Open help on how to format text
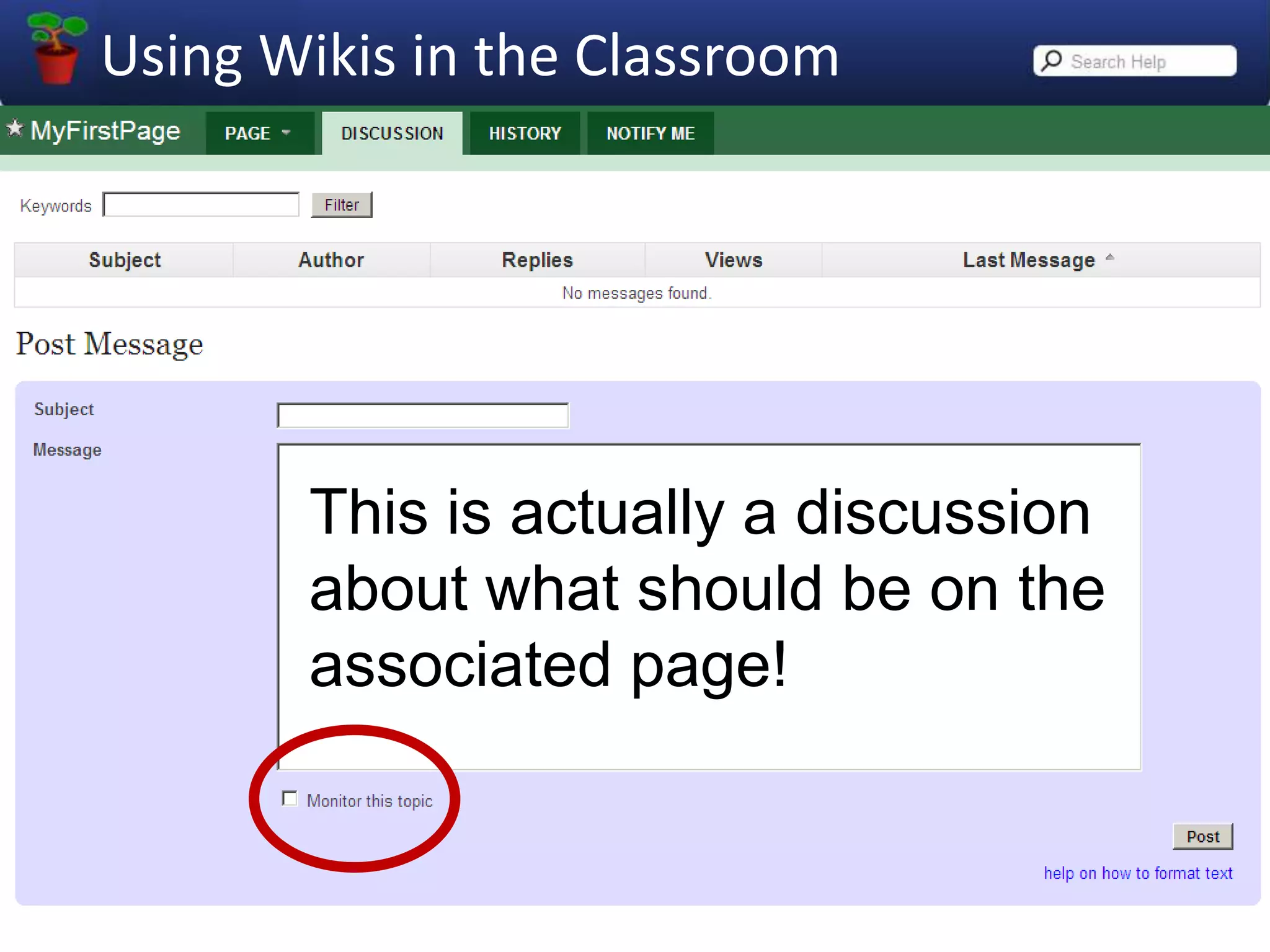The width and height of the screenshot is (1270, 952). [x=1138, y=873]
